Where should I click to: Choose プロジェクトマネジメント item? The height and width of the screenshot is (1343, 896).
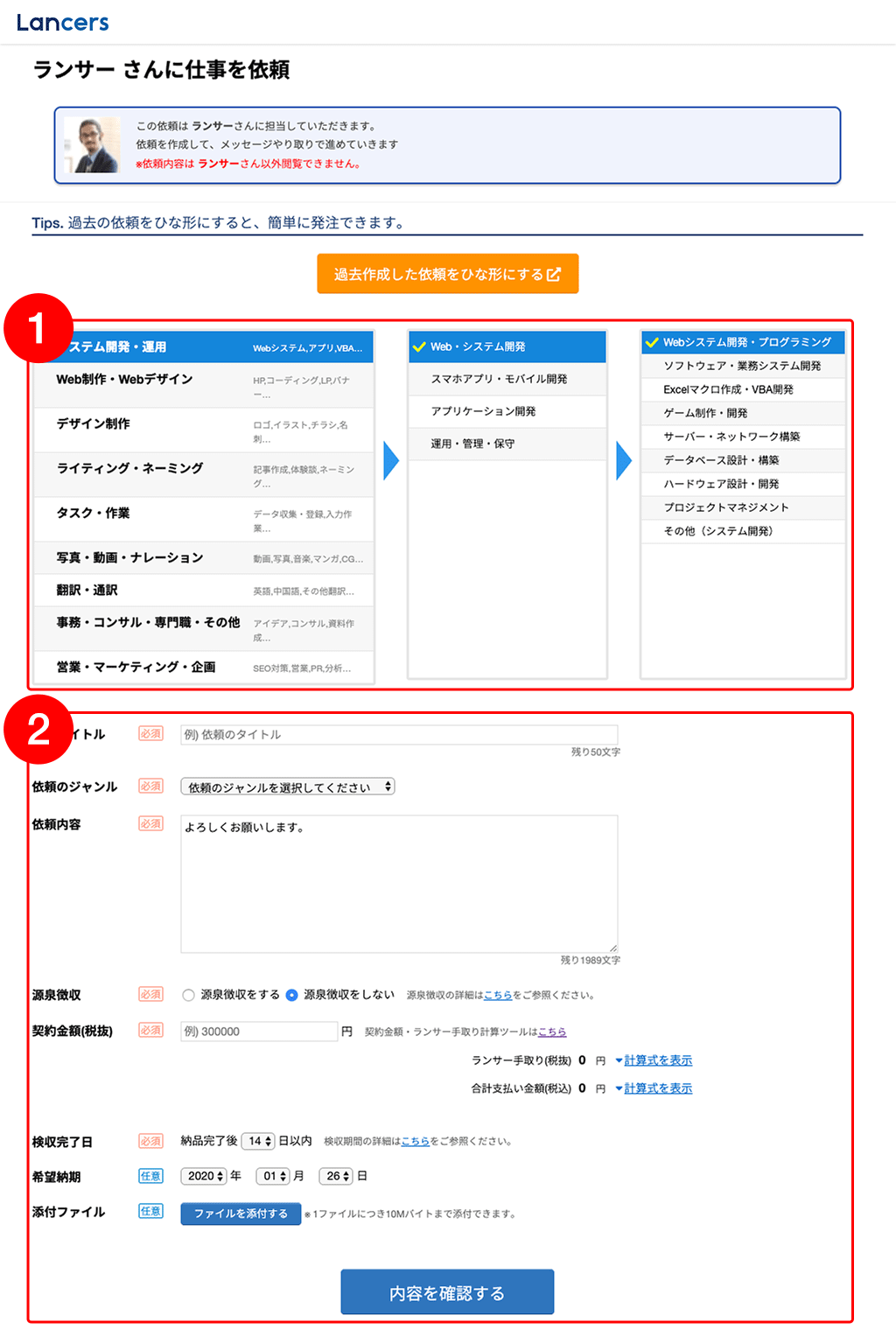pos(743,507)
